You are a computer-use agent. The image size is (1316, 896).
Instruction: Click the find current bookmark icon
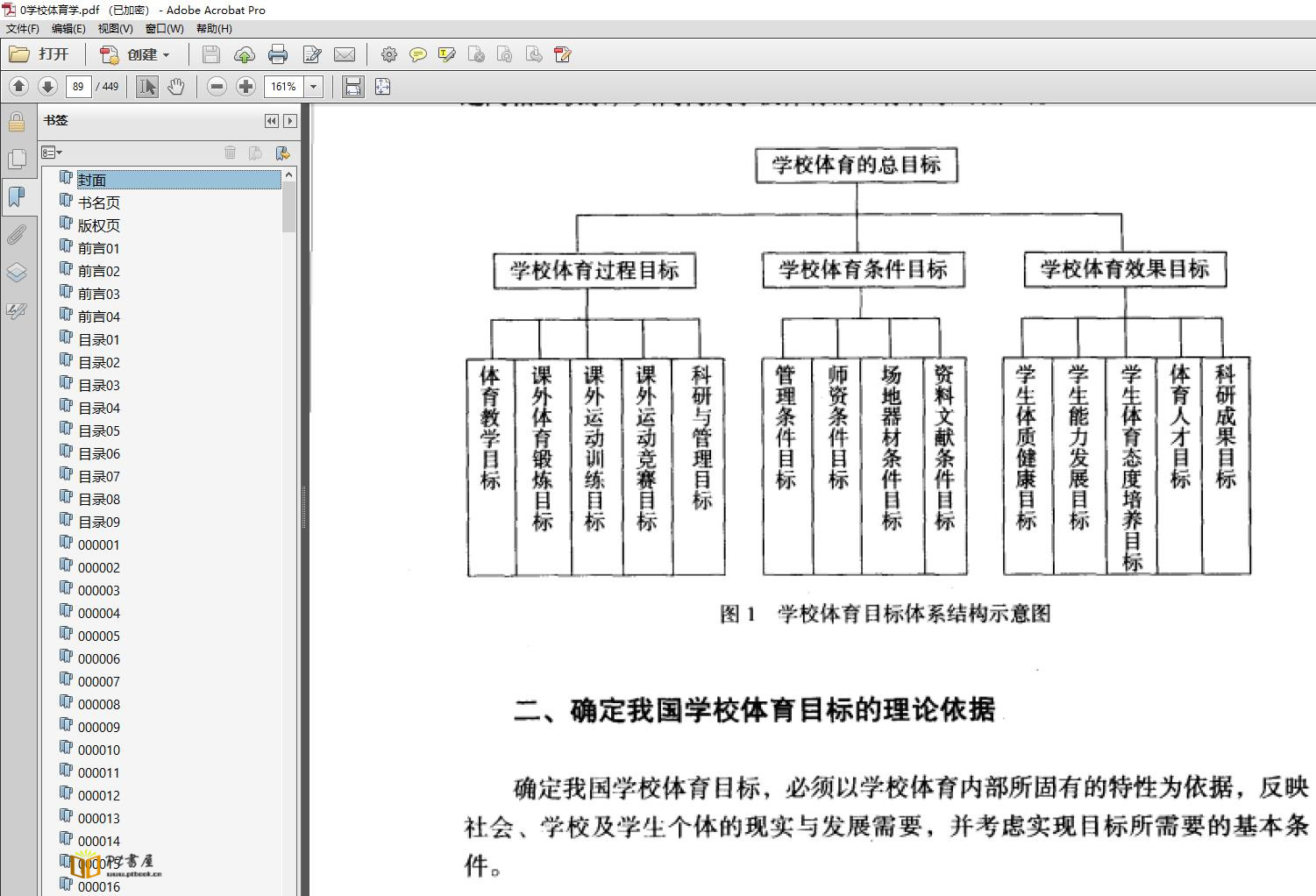(282, 153)
